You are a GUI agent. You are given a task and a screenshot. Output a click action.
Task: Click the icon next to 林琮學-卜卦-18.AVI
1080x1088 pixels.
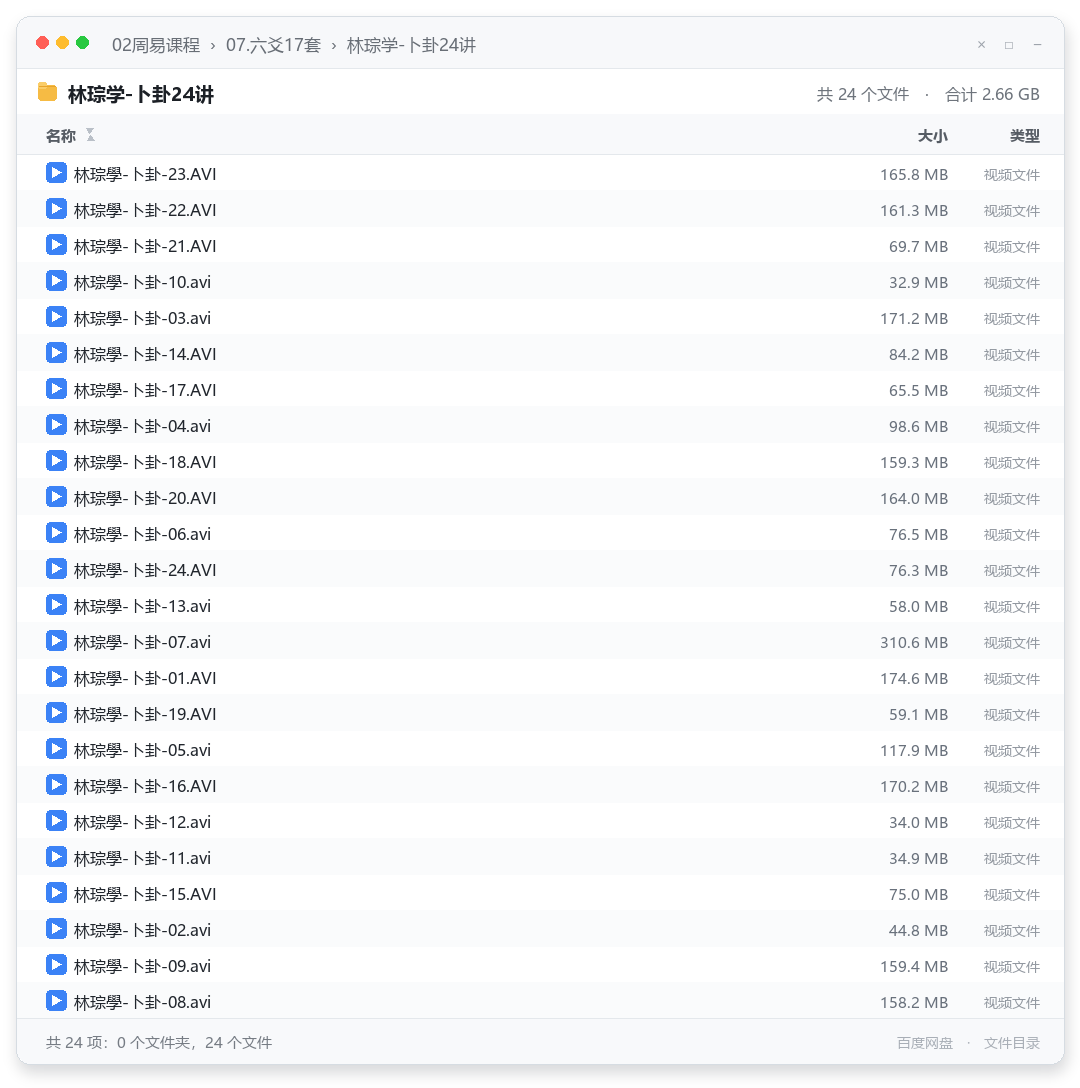(56, 461)
